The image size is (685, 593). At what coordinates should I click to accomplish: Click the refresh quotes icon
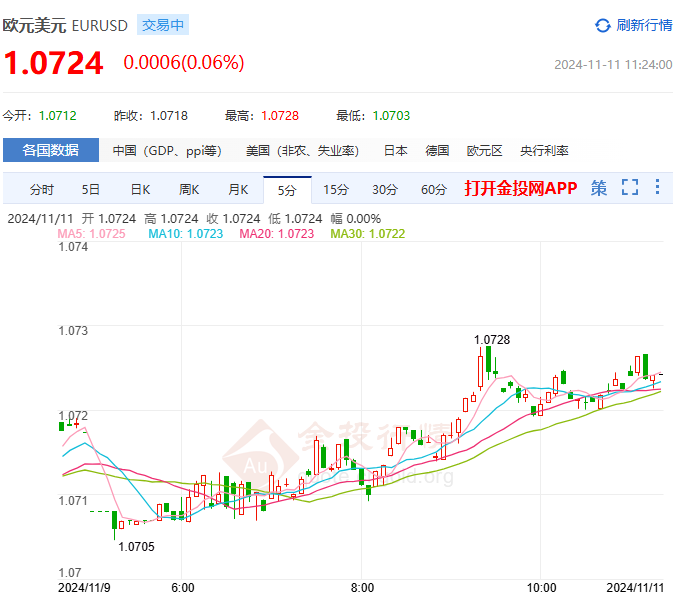tap(602, 25)
